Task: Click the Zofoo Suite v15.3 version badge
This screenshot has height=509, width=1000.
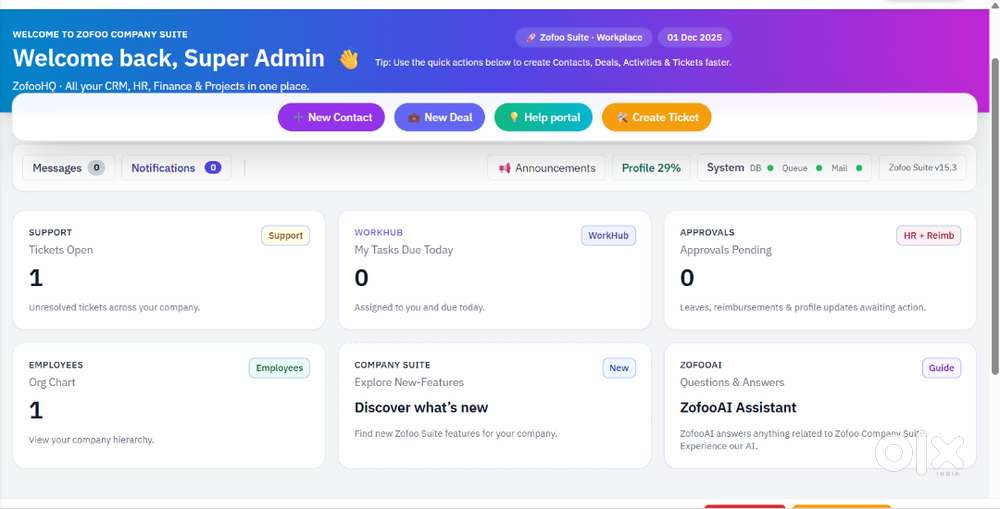Action: (x=923, y=168)
